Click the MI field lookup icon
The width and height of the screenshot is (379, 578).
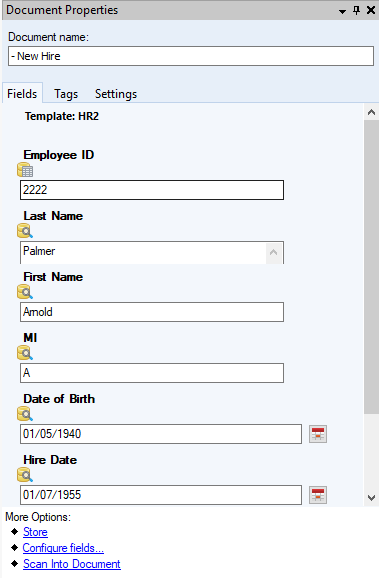point(25,353)
